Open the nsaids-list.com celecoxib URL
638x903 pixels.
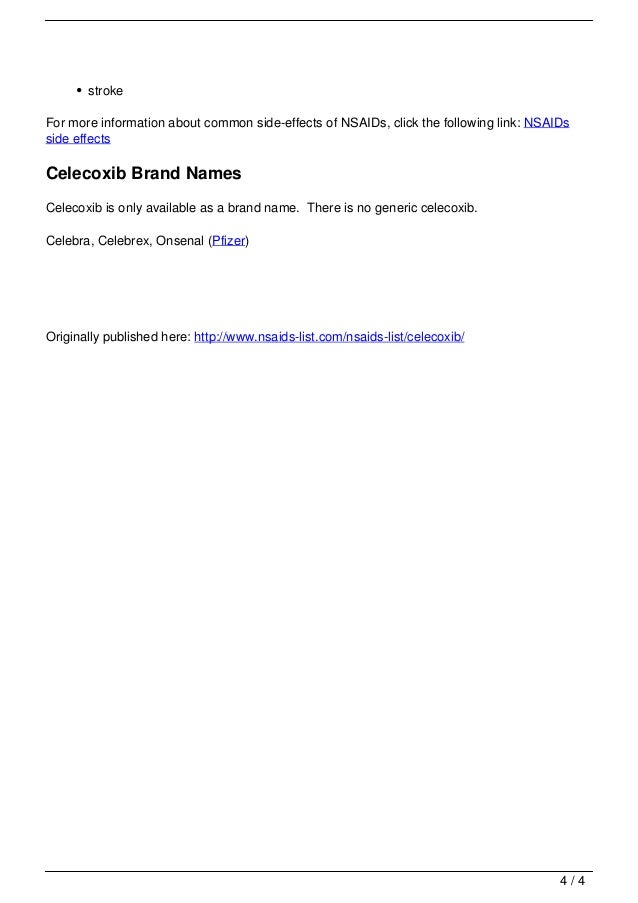coord(329,337)
